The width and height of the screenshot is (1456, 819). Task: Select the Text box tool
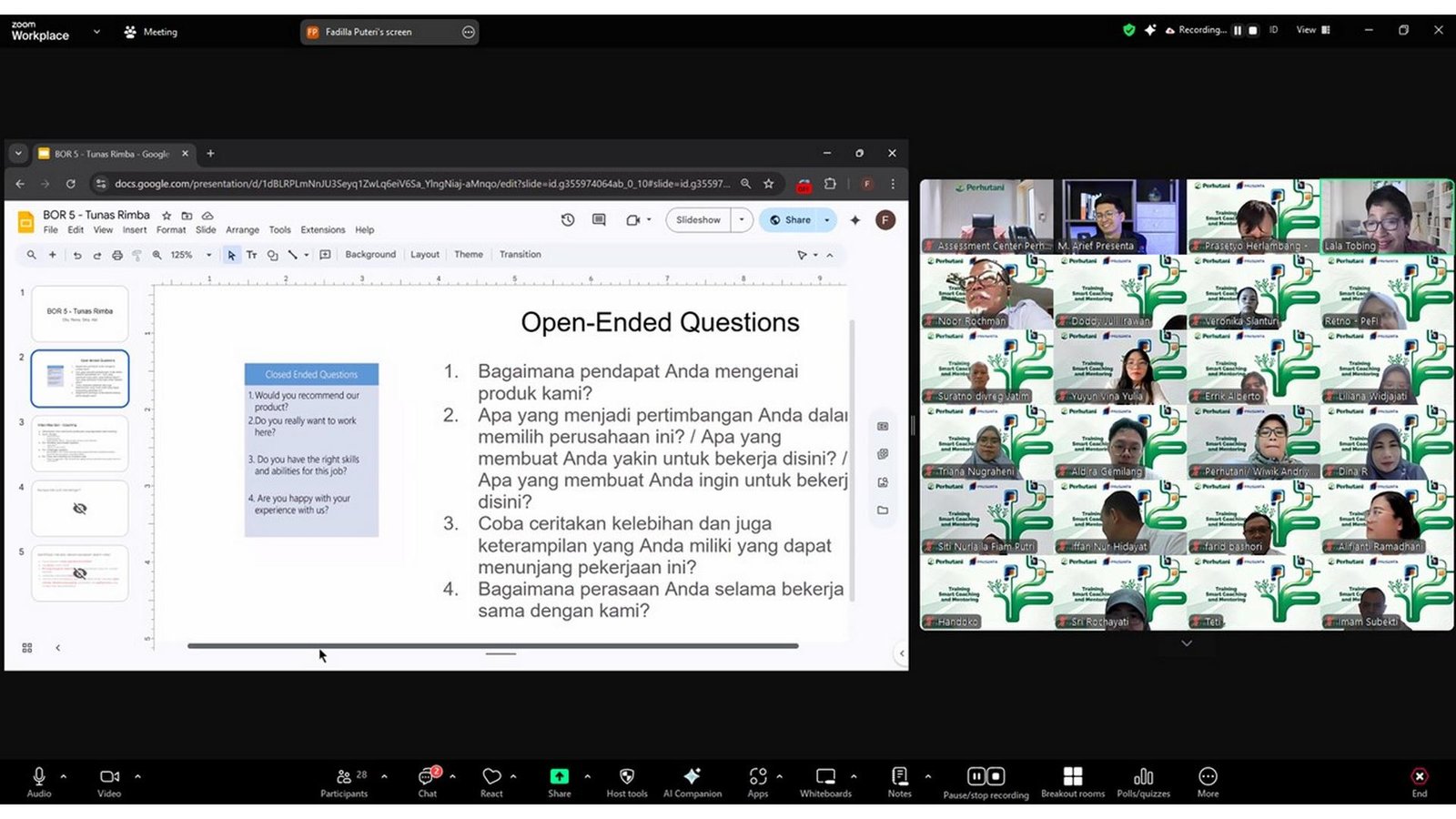pyautogui.click(x=252, y=256)
